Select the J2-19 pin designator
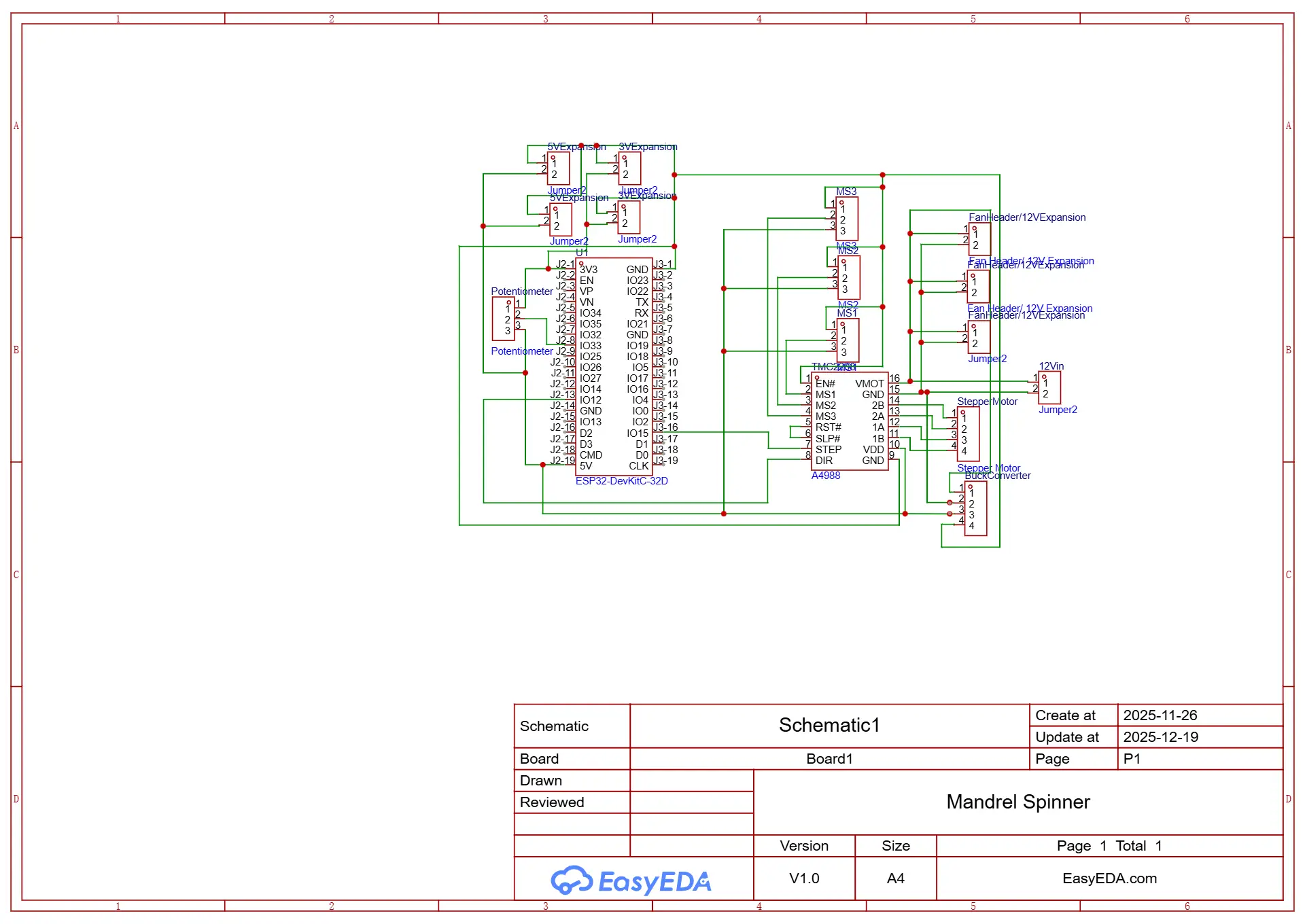Image resolution: width=1305 pixels, height=924 pixels. coord(563,461)
